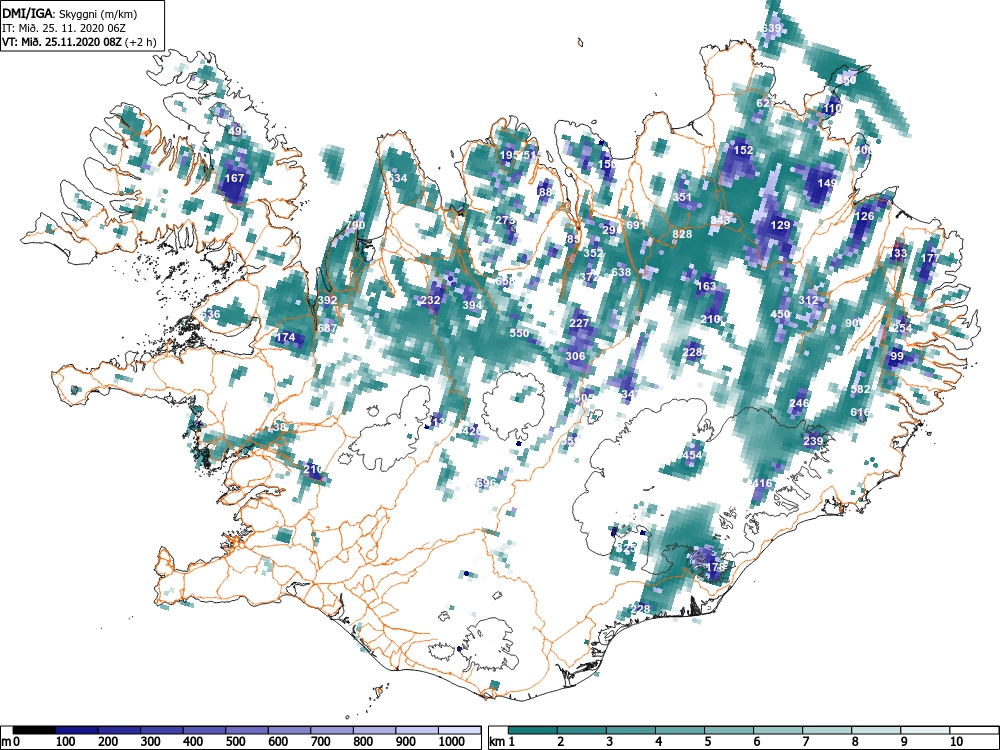The height and width of the screenshot is (750, 1000).
Task: Click the visibility value 394 on the map
Action: [472, 305]
